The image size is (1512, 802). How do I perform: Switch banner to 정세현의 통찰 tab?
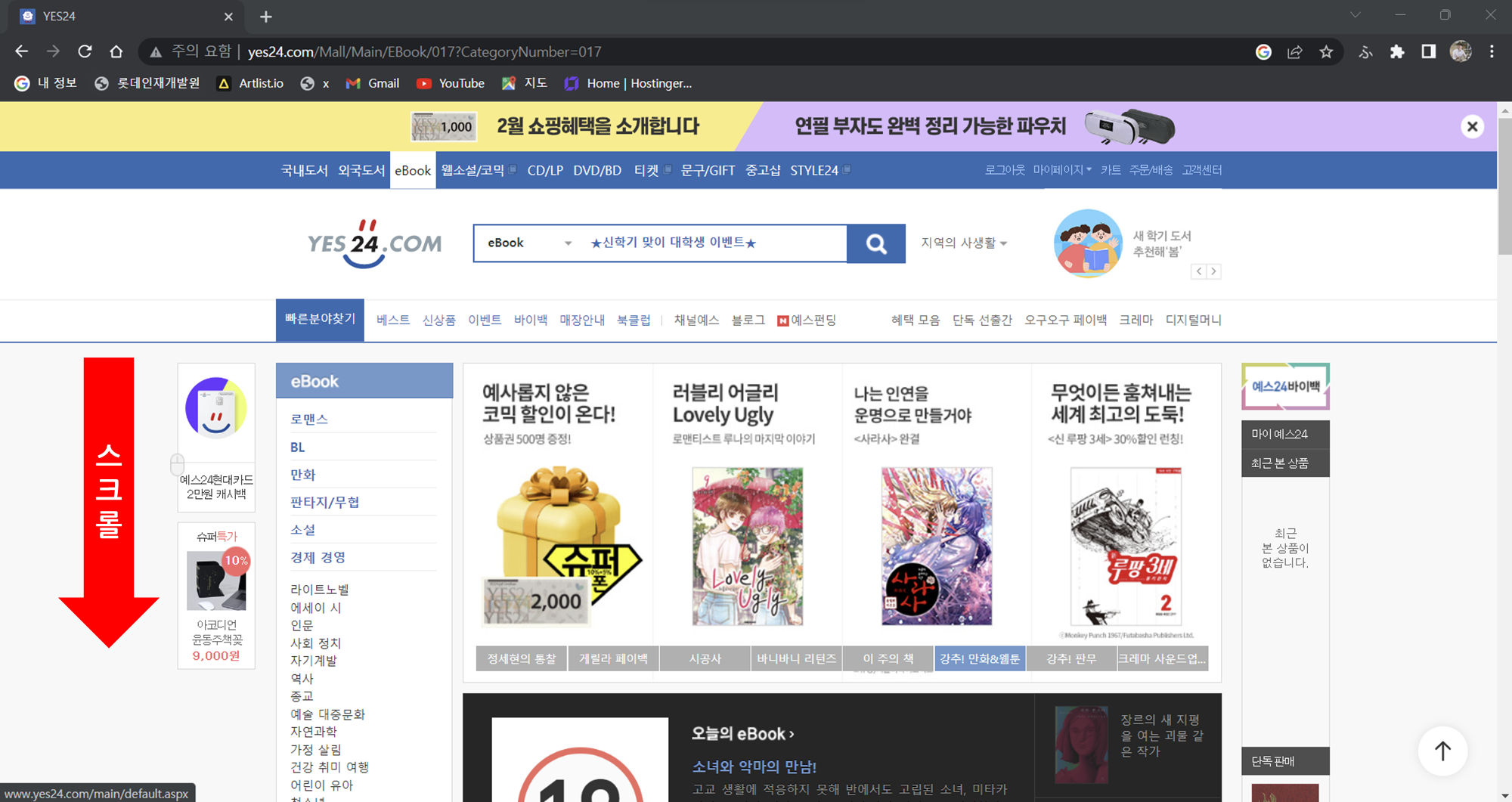pos(522,658)
